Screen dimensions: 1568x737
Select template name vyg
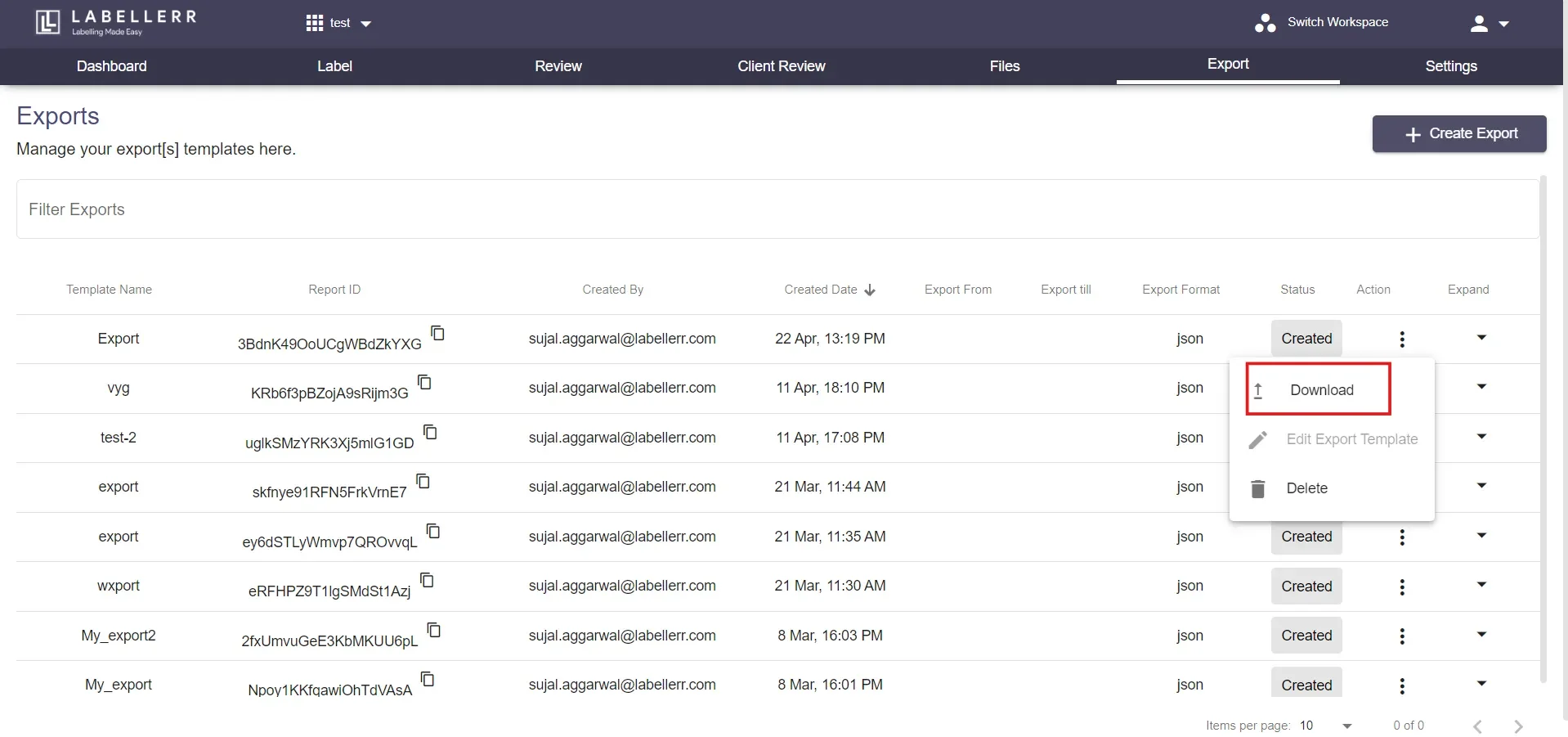coord(119,388)
